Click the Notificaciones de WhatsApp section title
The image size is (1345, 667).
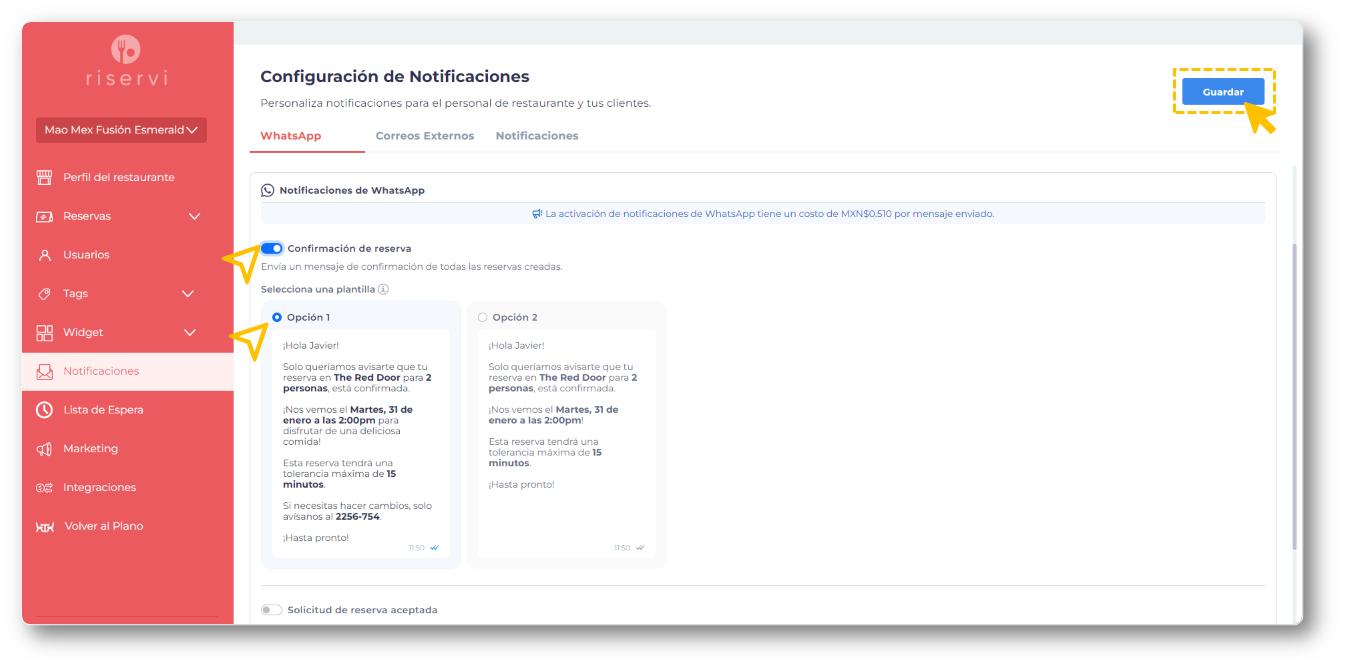pyautogui.click(x=352, y=190)
